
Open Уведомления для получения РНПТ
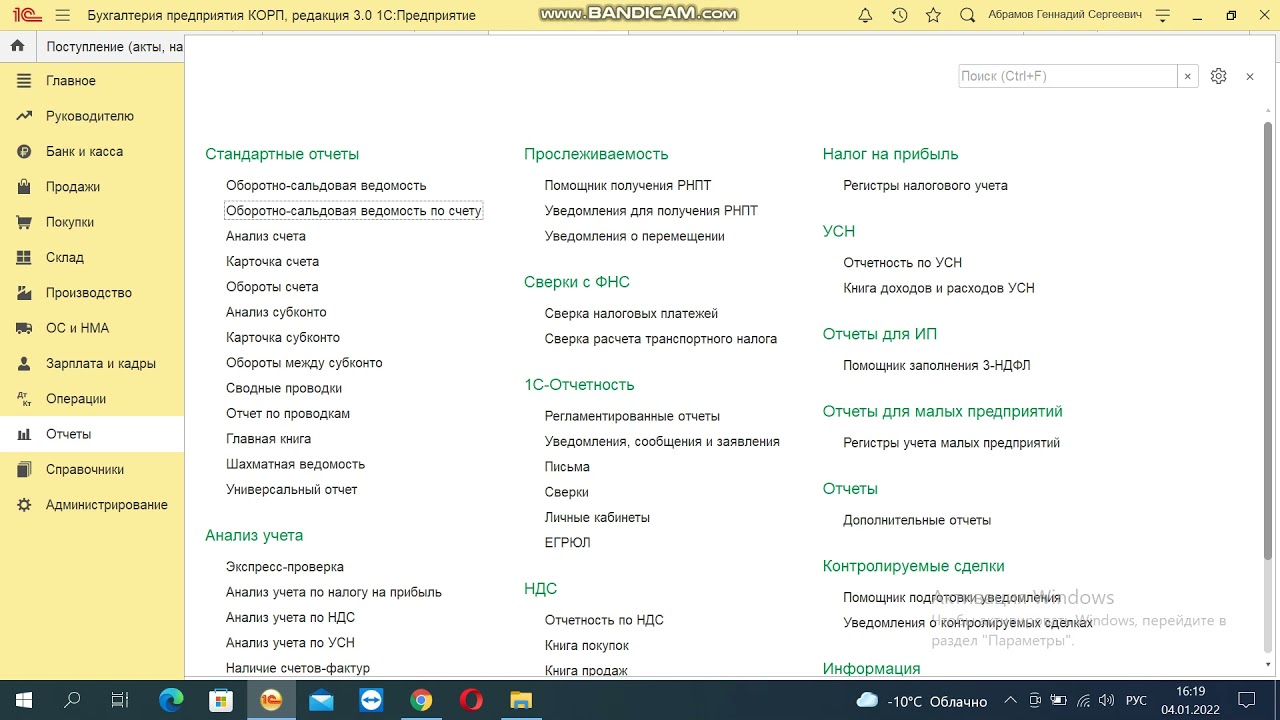(651, 211)
